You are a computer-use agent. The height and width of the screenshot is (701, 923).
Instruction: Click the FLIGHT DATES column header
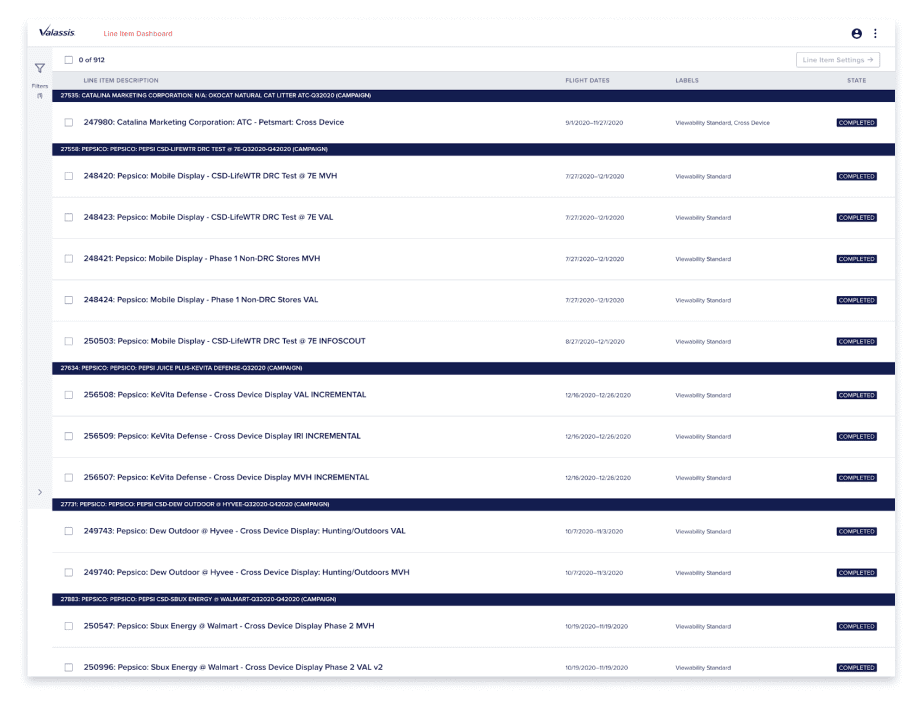pyautogui.click(x=587, y=81)
